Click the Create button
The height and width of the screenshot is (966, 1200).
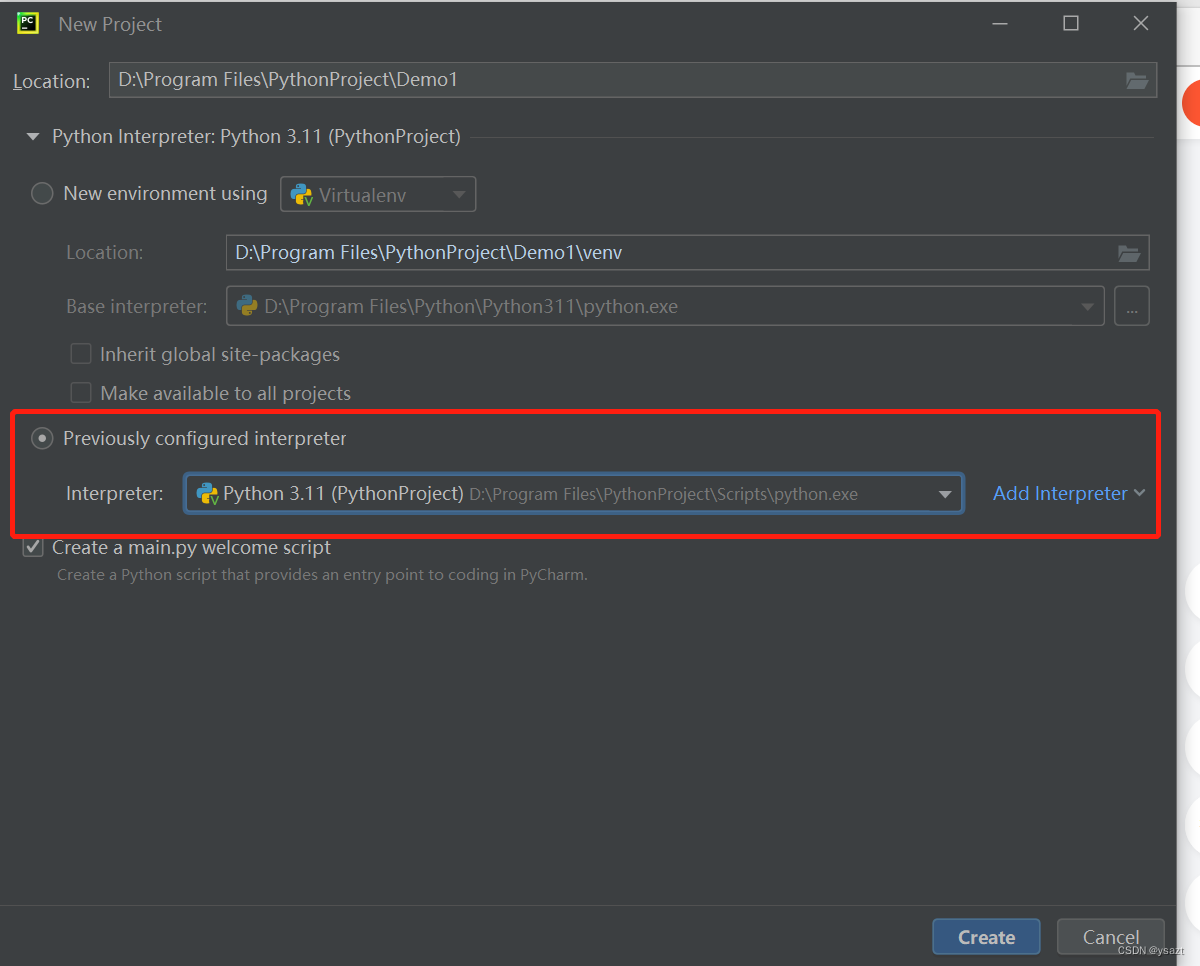click(x=986, y=937)
